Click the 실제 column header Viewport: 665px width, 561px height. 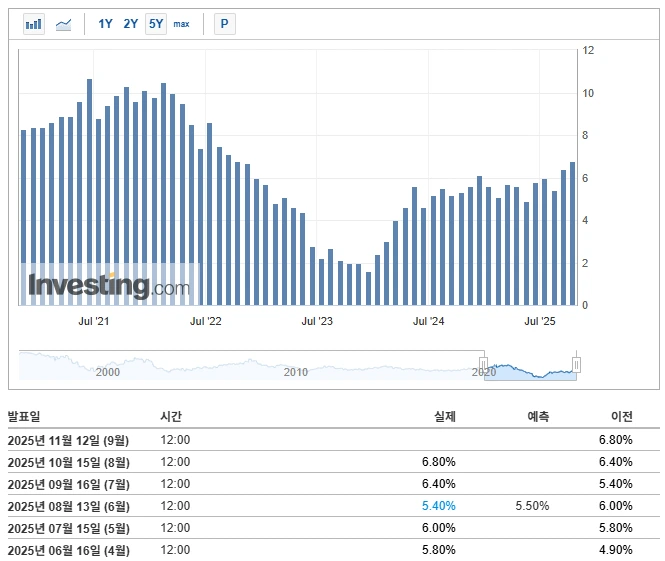click(x=445, y=416)
